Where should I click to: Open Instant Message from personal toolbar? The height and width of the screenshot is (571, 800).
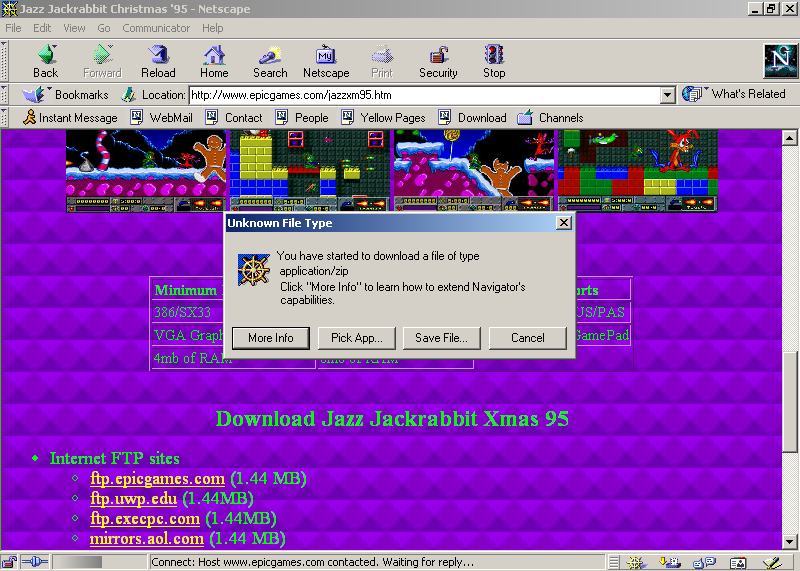point(70,118)
